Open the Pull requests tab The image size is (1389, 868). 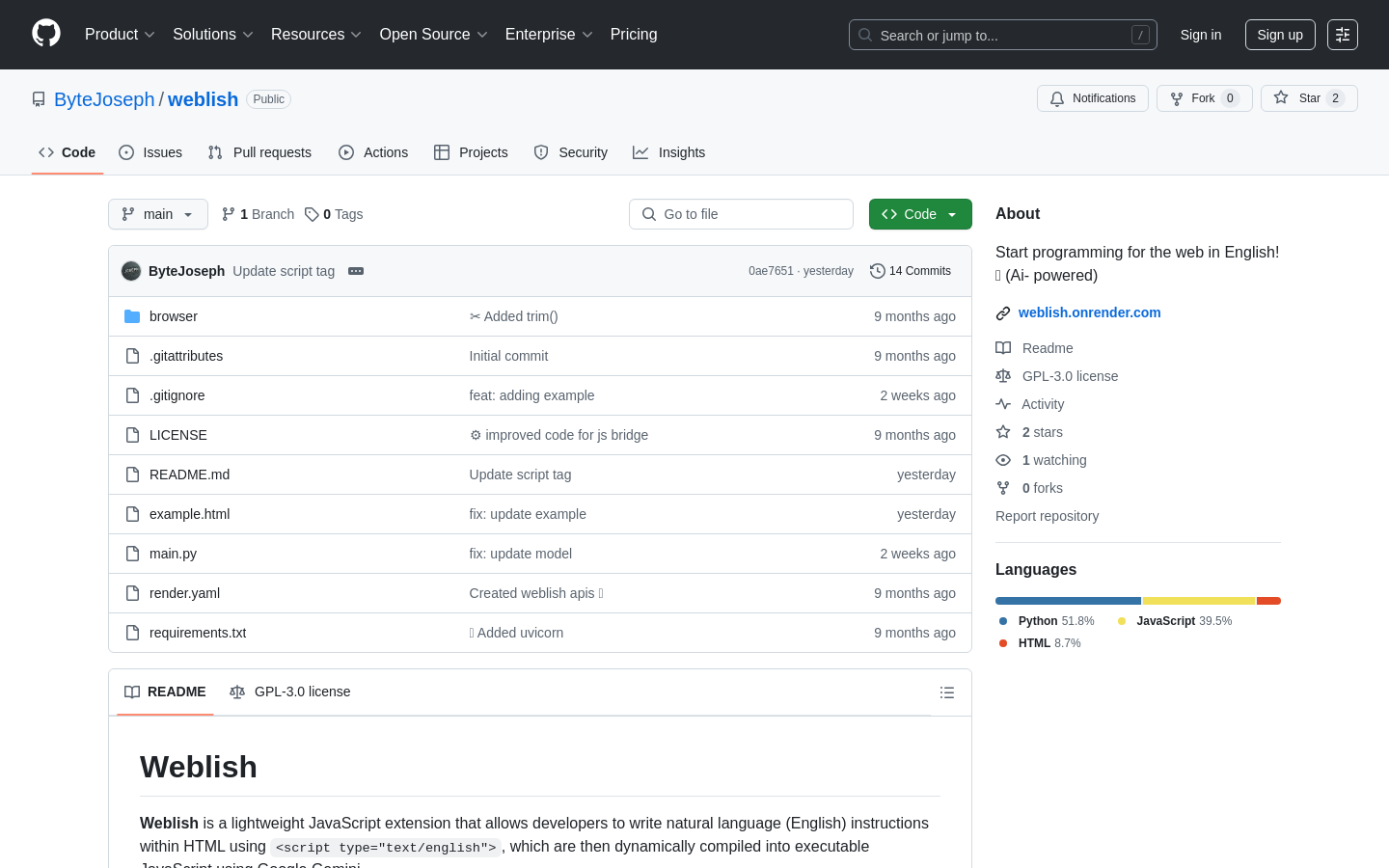tap(259, 152)
